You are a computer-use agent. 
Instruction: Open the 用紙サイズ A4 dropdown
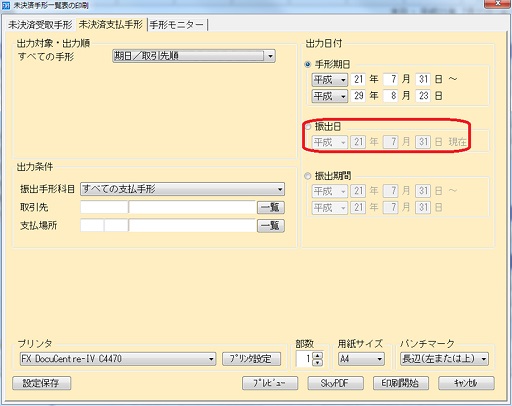(361, 359)
